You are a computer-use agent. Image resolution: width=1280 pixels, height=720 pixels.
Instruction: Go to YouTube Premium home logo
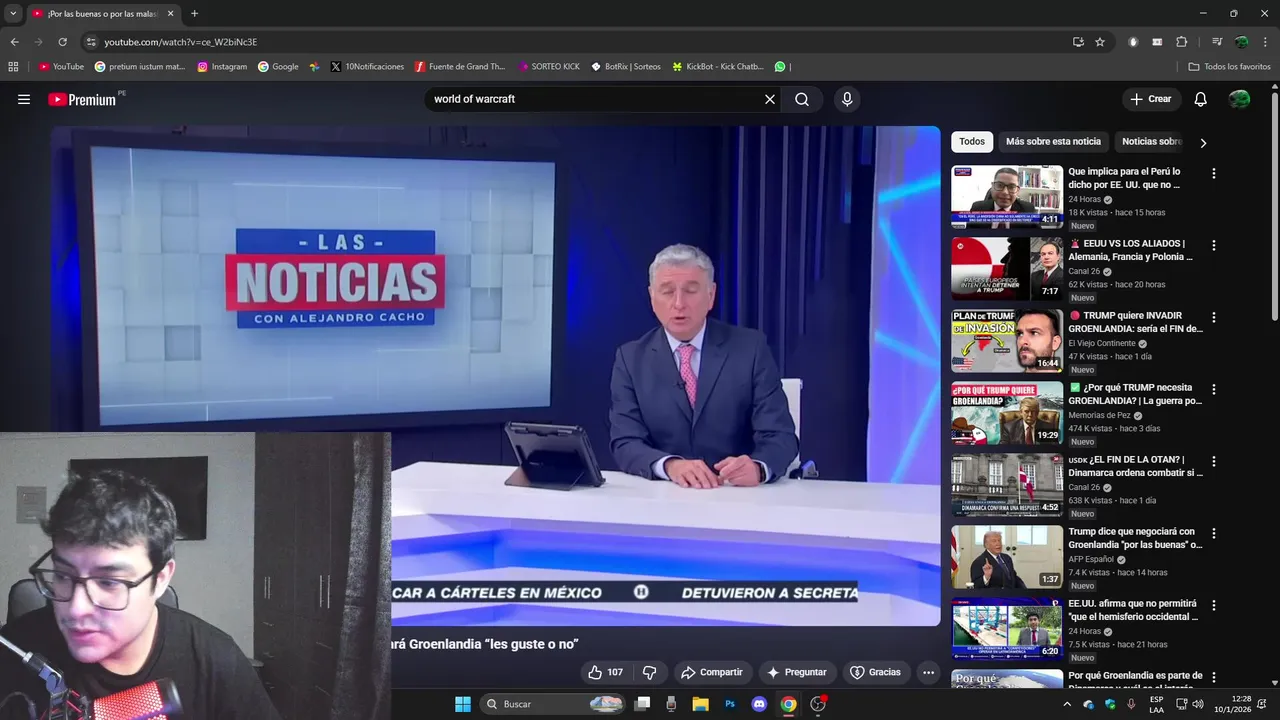pyautogui.click(x=82, y=99)
